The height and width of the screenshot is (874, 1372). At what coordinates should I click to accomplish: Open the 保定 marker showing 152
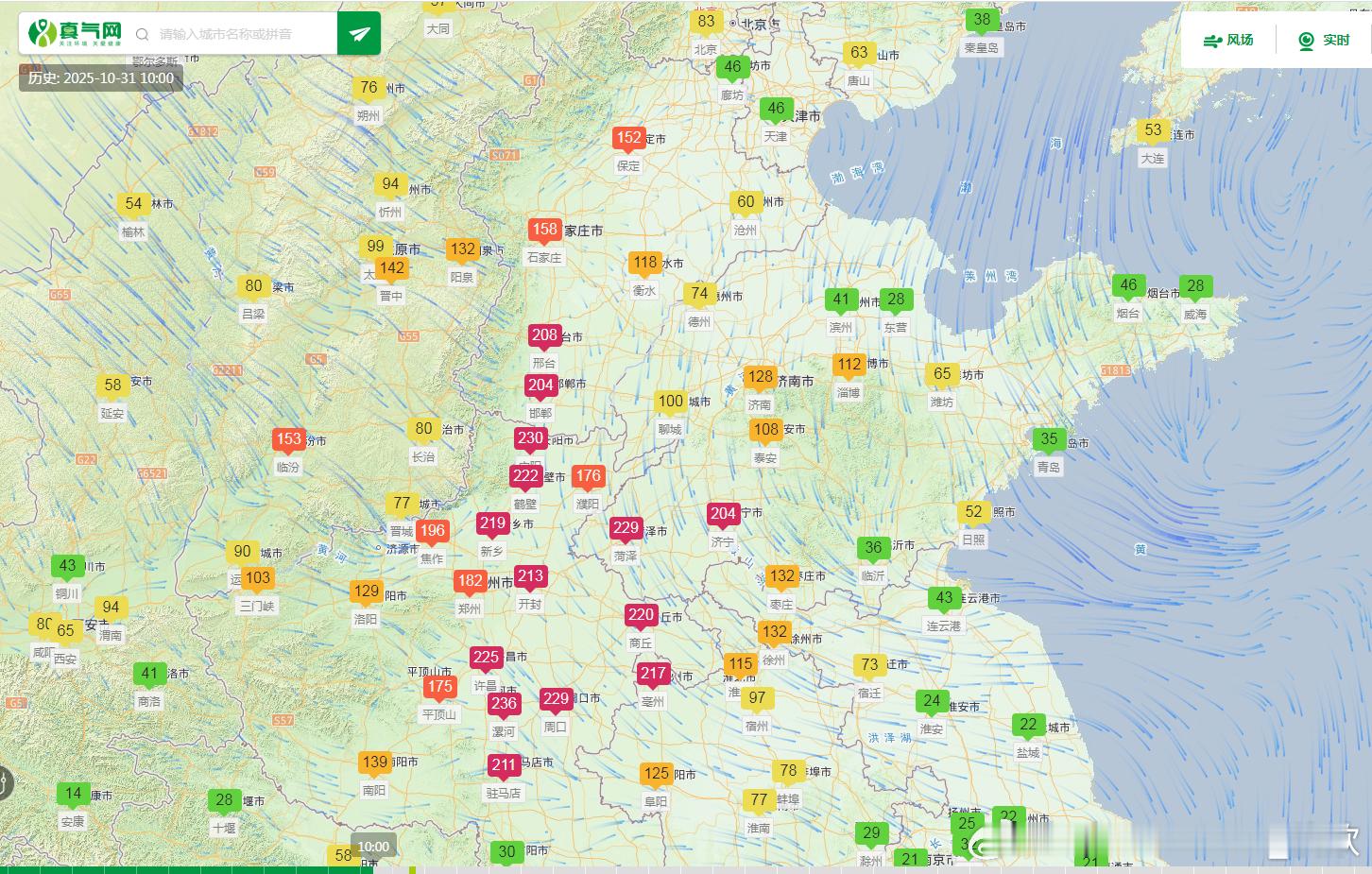coord(628,139)
